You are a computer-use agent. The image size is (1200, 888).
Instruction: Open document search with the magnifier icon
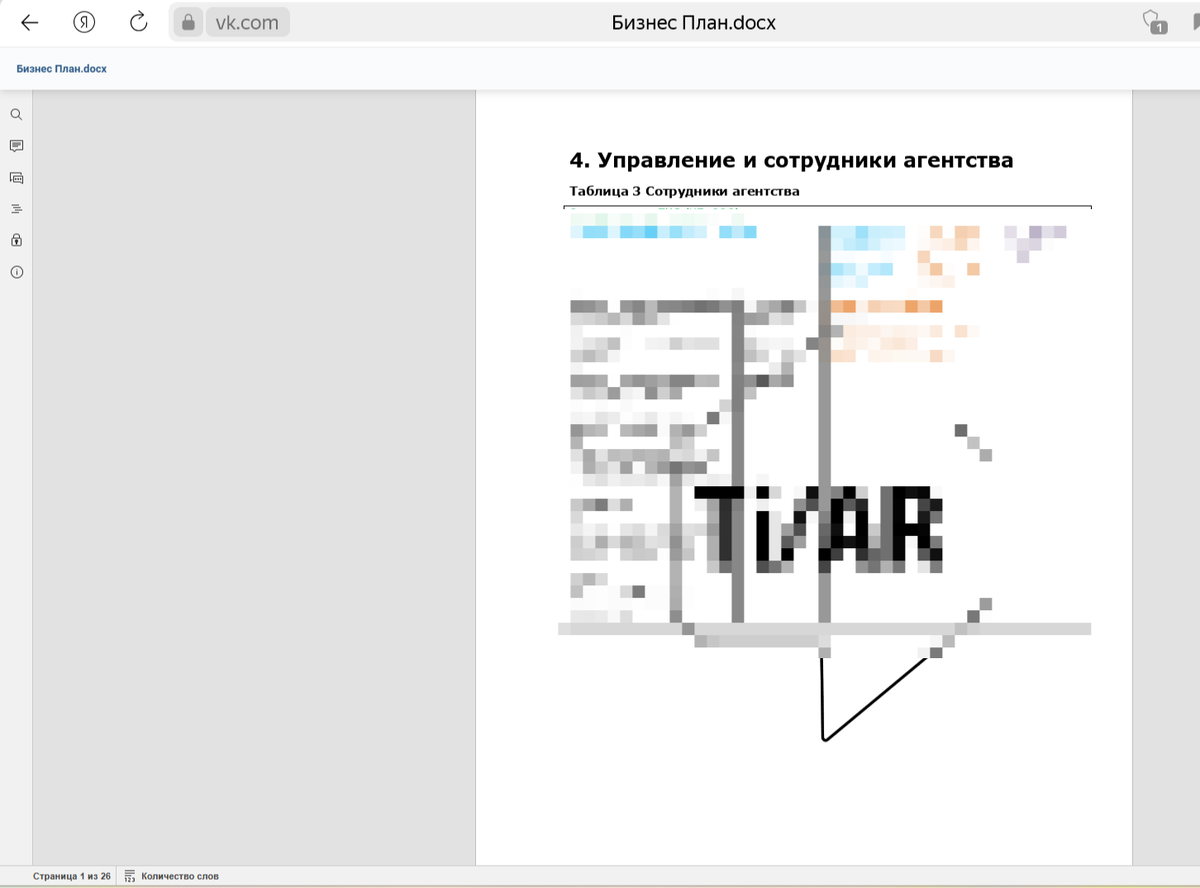tap(16, 114)
